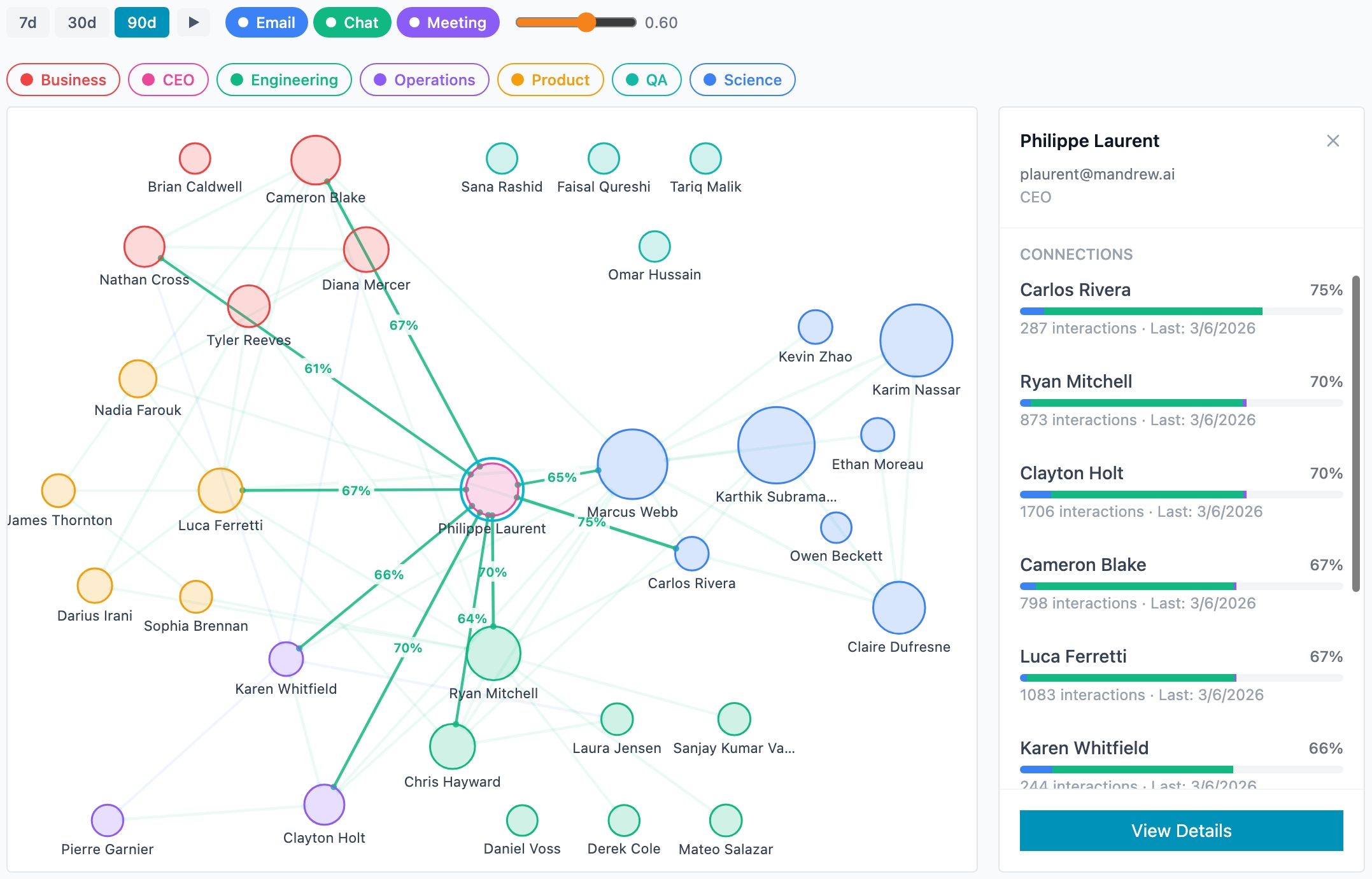The image size is (1372, 879).
Task: Toggle the CEO department filter
Action: tap(168, 80)
